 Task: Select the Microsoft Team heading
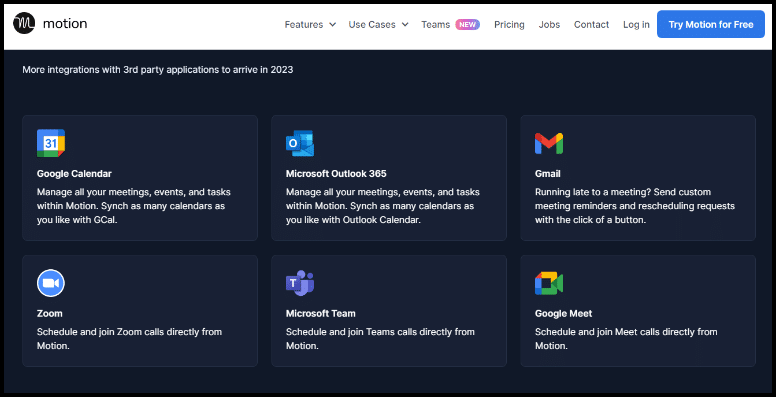(x=321, y=313)
